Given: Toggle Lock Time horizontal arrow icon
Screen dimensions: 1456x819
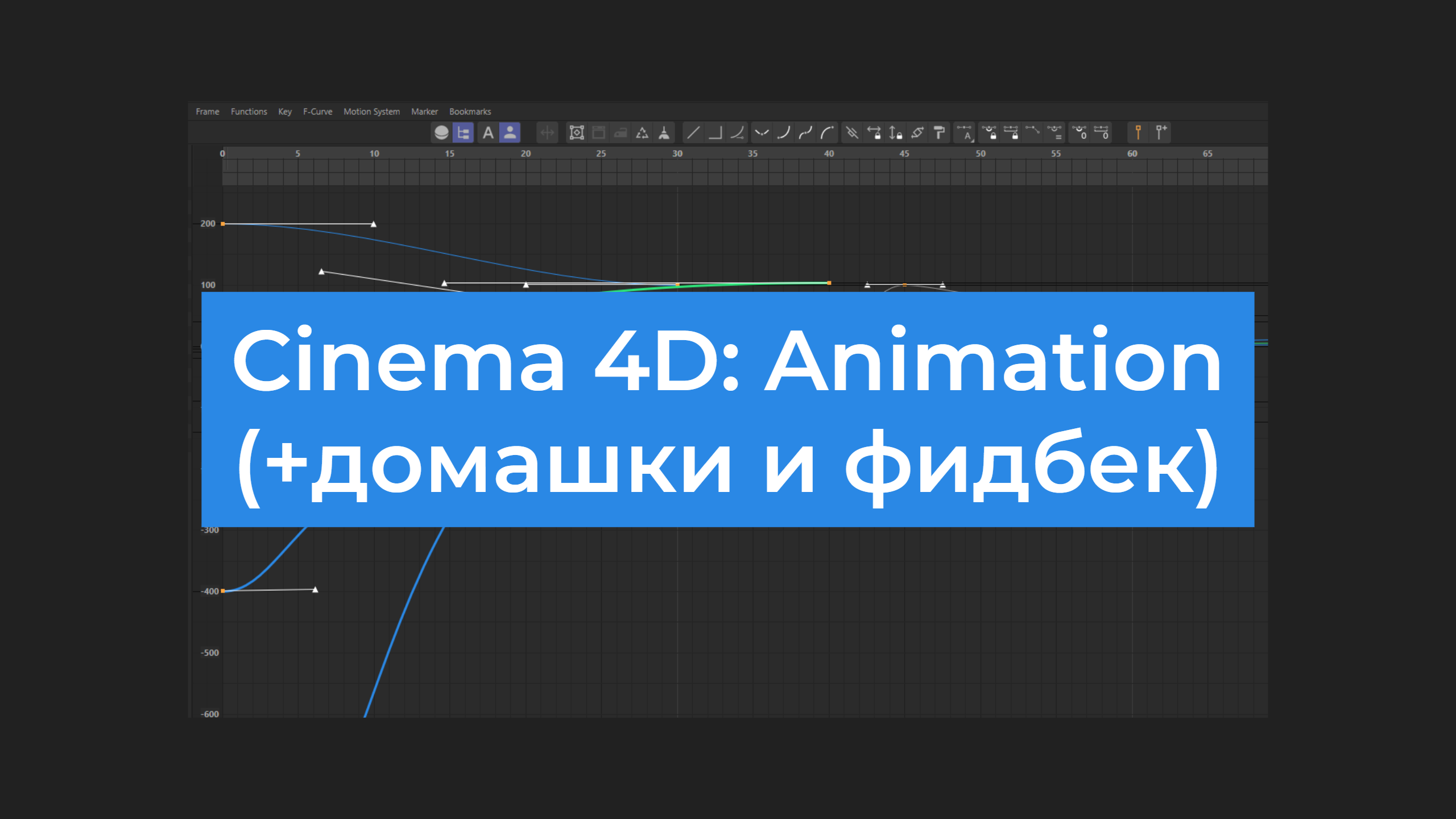Looking at the screenshot, I should [874, 133].
